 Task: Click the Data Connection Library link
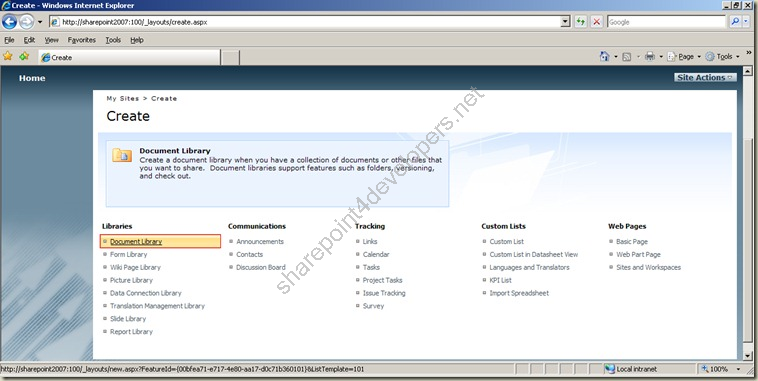coord(146,293)
